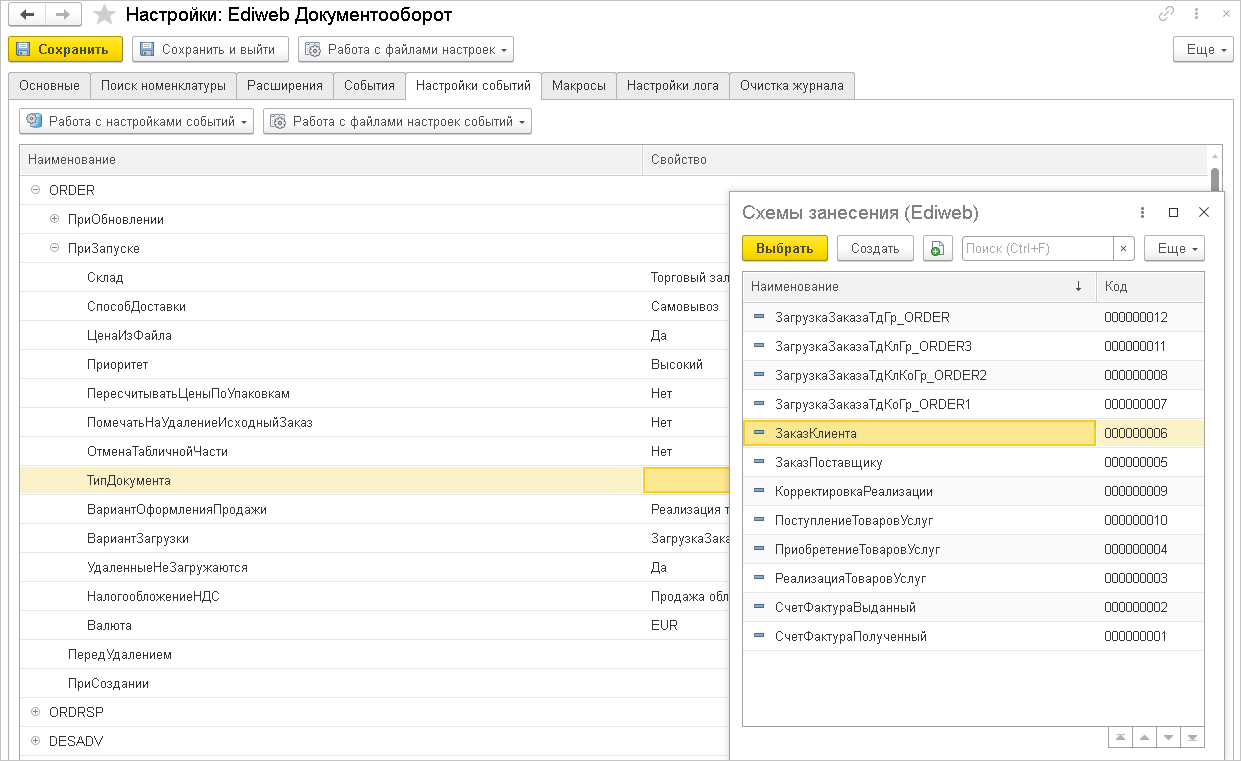This screenshot has width=1241, height=761.
Task: Jump to first row in list arrows
Action: [1121, 737]
